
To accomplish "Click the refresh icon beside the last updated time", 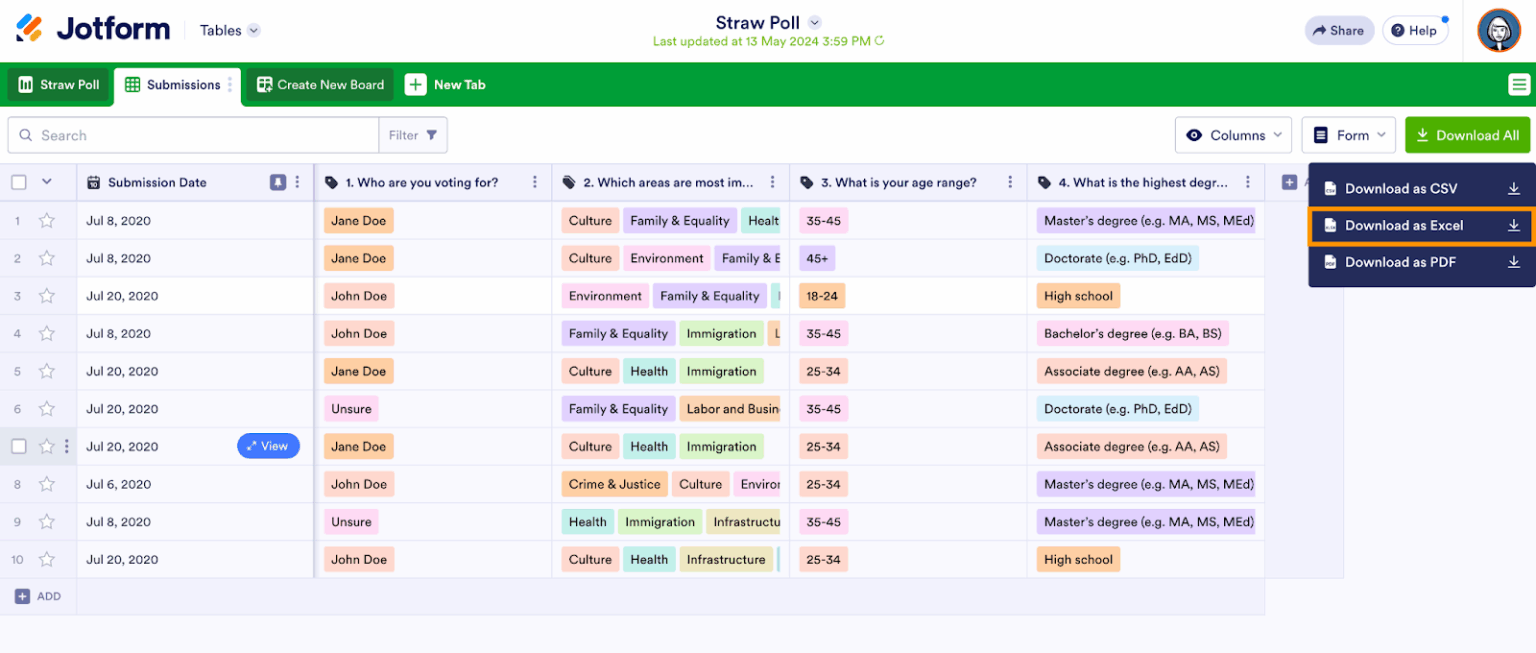I will 879,41.
